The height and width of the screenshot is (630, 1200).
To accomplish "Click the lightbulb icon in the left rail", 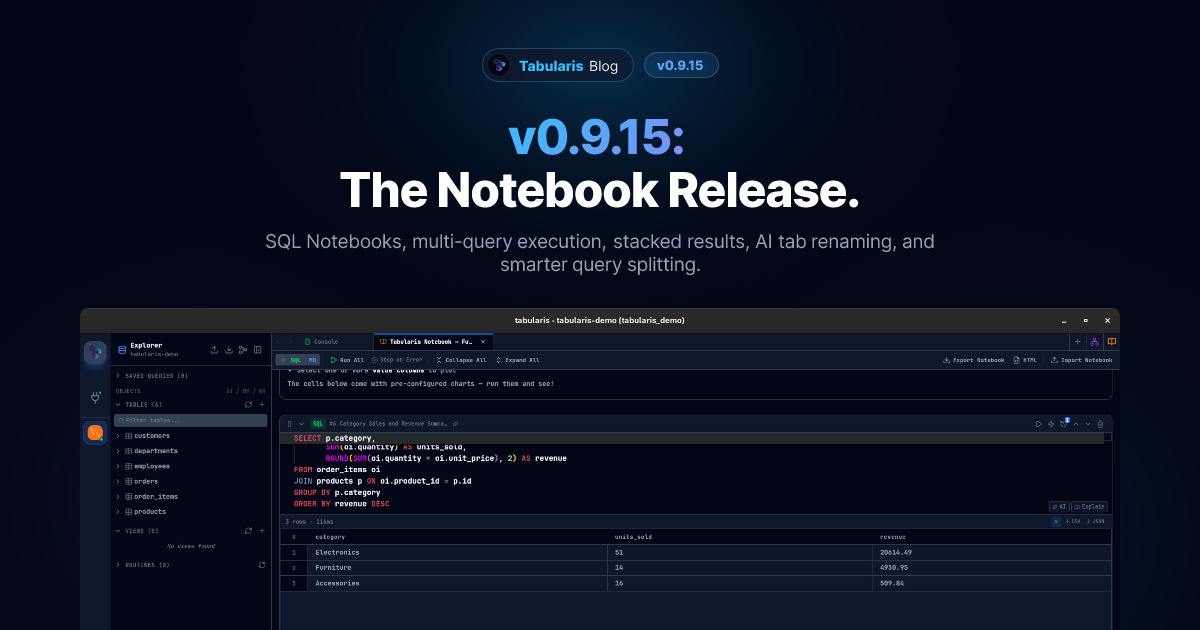I will click(95, 397).
